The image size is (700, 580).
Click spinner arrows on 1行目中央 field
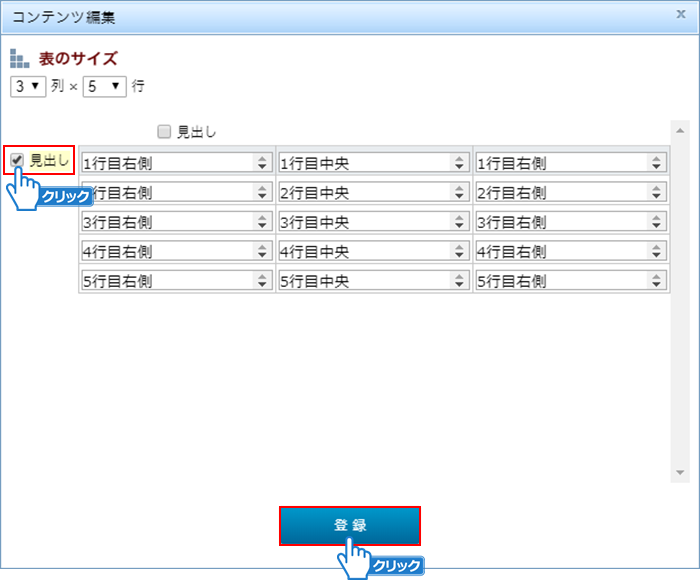tap(460, 163)
